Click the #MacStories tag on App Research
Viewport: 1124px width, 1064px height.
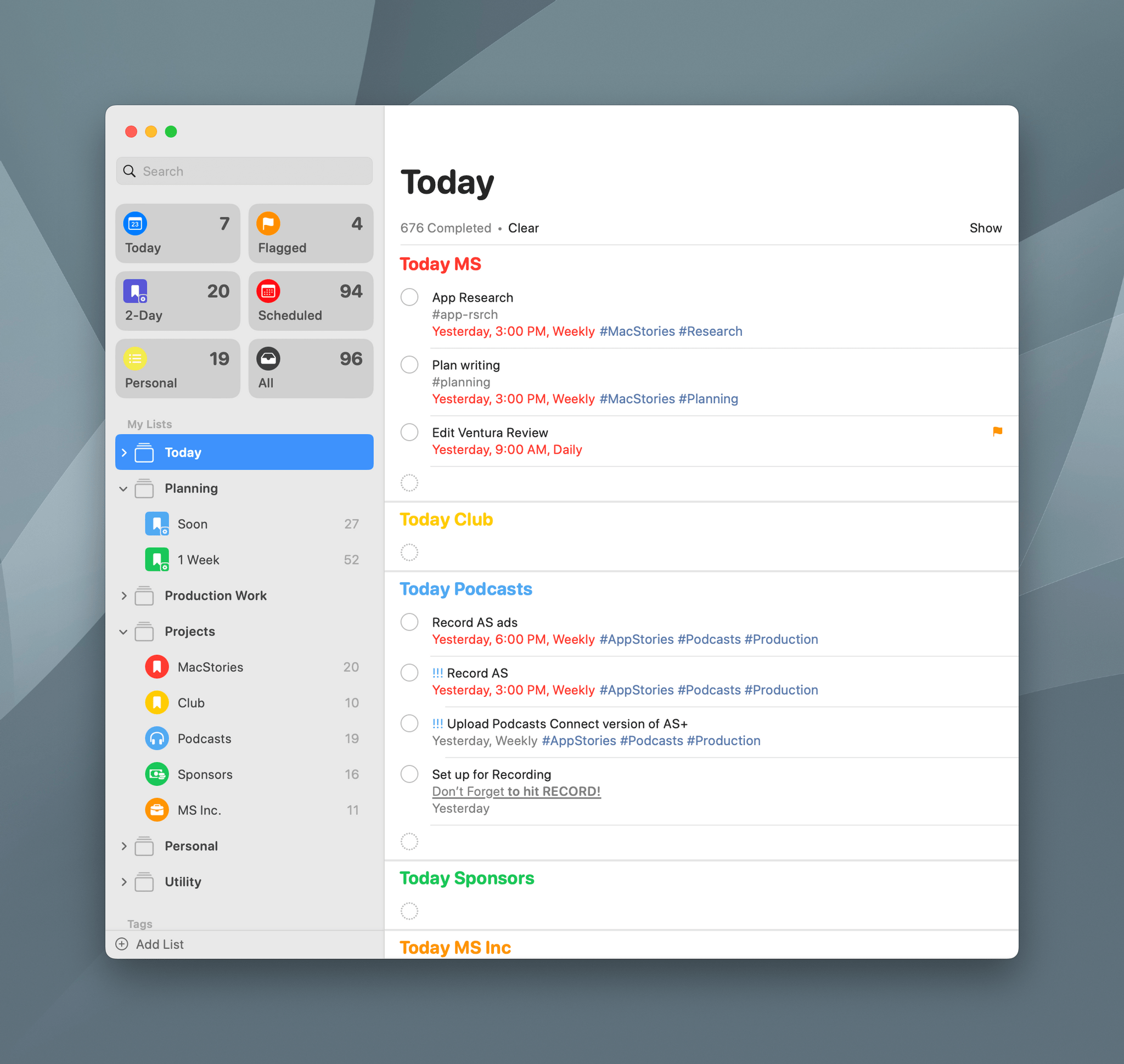(x=637, y=331)
